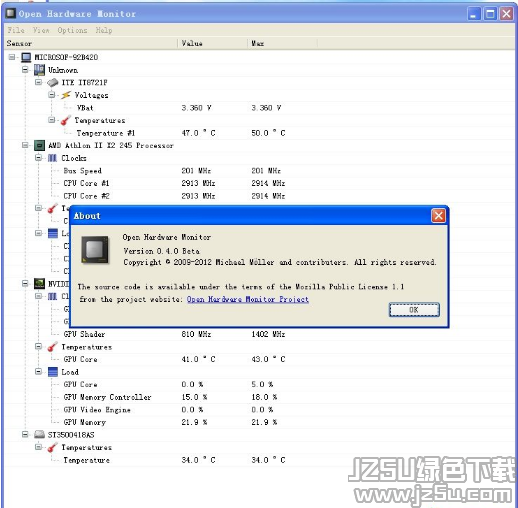This screenshot has width=518, height=508.
Task: Click the Max column header
Action: 282,43
